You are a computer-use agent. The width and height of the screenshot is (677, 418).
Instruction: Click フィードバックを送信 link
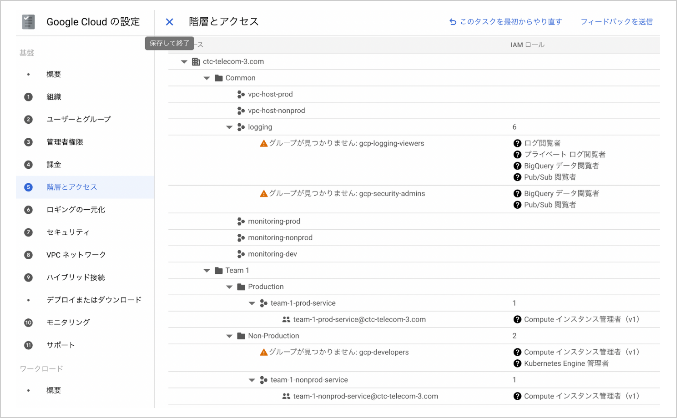tap(616, 22)
